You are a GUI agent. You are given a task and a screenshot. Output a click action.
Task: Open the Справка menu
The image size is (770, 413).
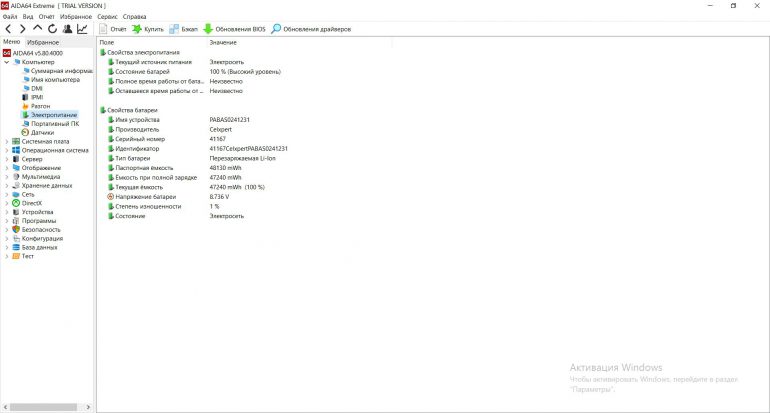(x=135, y=16)
